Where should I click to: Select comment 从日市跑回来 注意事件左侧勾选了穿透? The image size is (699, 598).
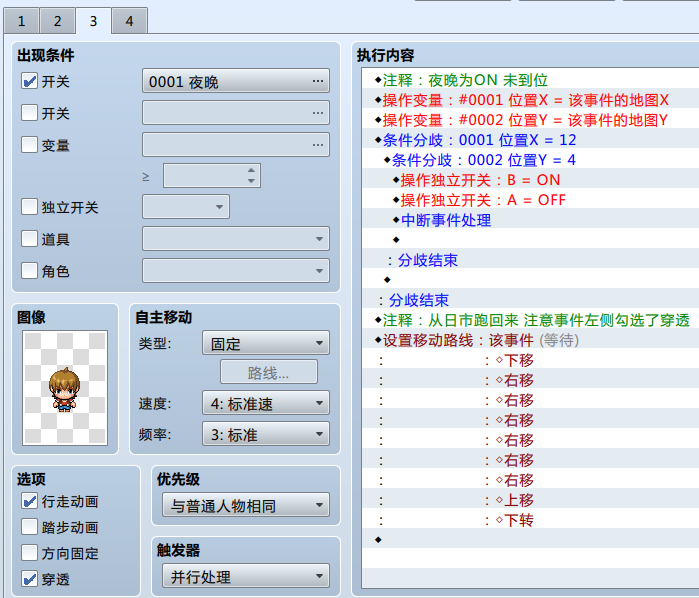point(530,320)
